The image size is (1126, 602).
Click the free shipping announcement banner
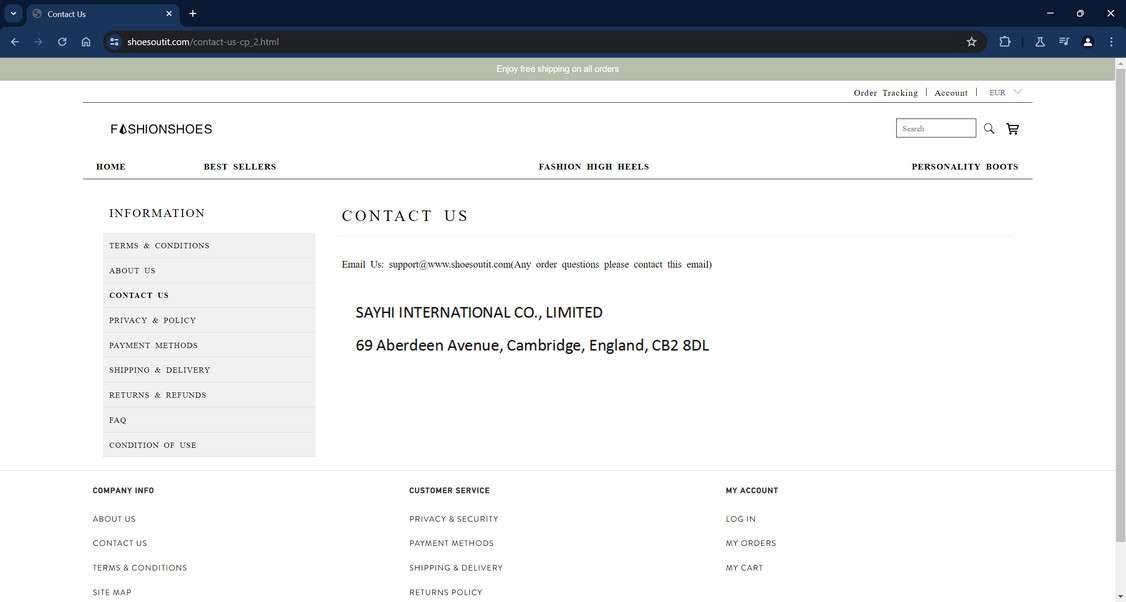point(557,69)
